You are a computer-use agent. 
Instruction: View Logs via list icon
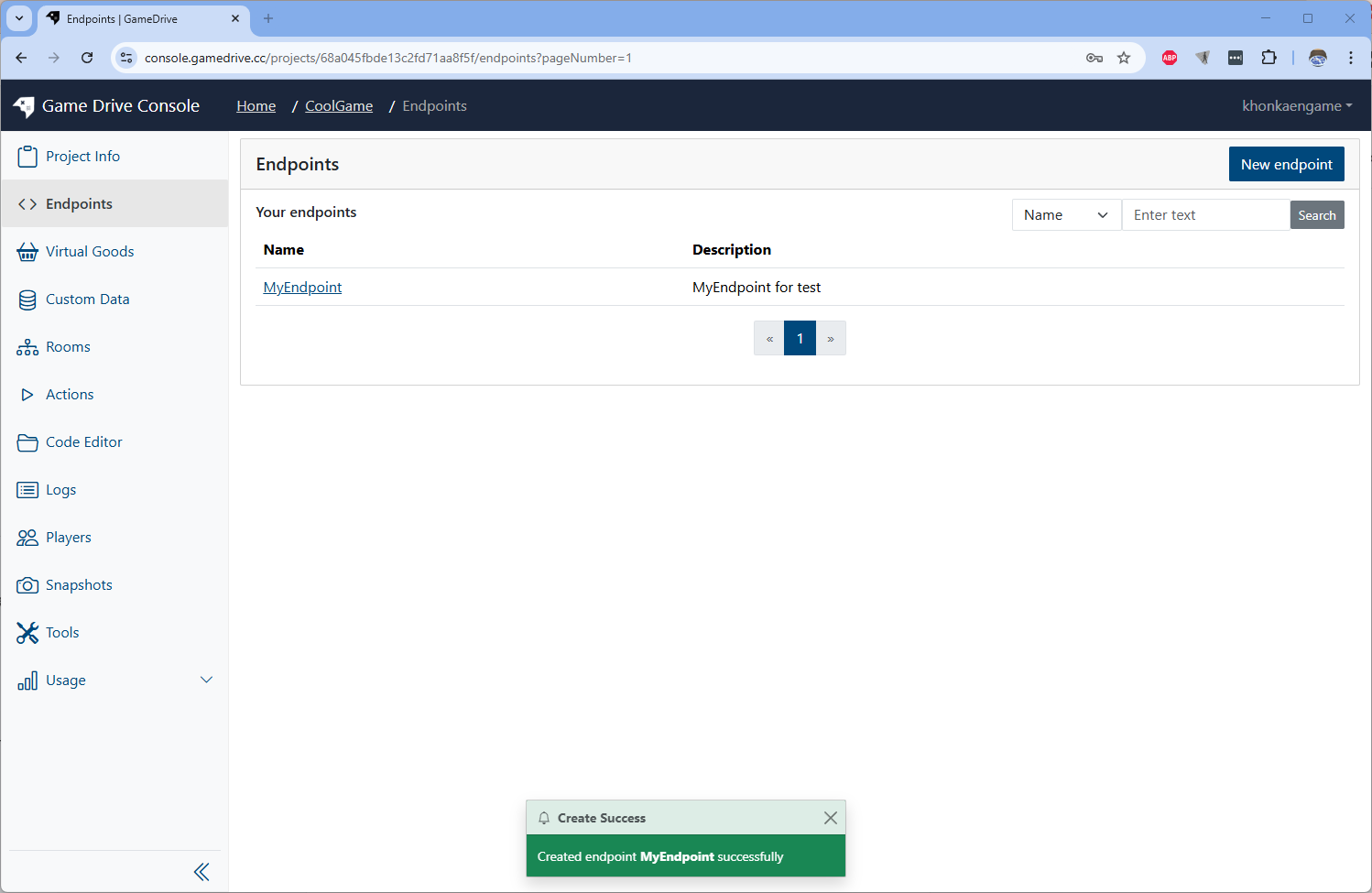click(x=27, y=489)
